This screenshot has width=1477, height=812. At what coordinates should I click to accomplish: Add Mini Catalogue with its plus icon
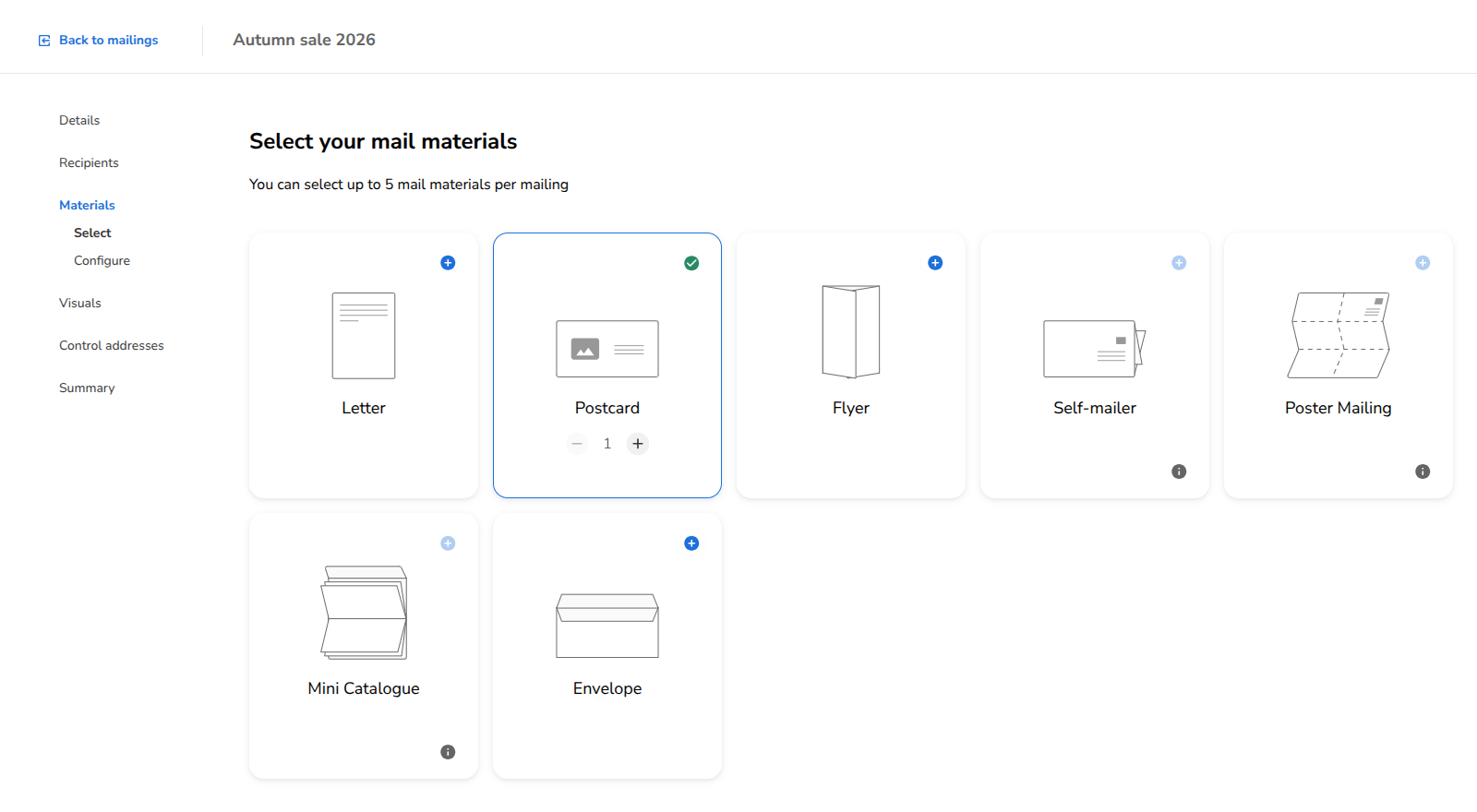[448, 543]
